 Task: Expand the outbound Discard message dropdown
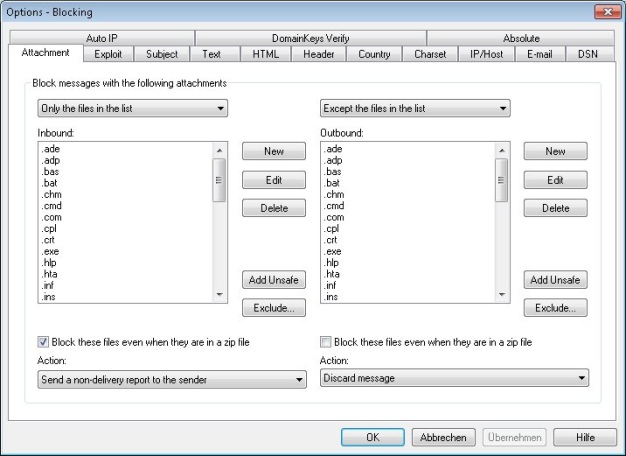click(x=454, y=378)
